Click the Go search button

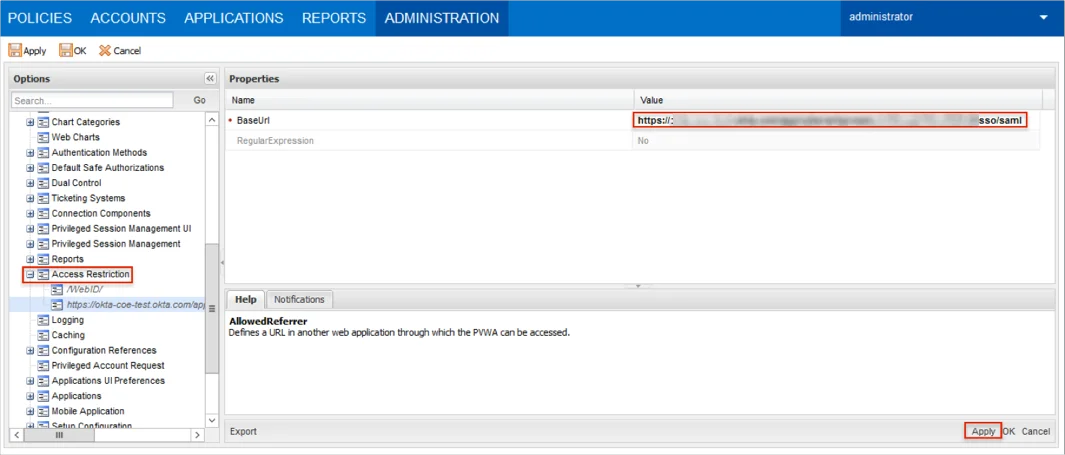point(199,100)
